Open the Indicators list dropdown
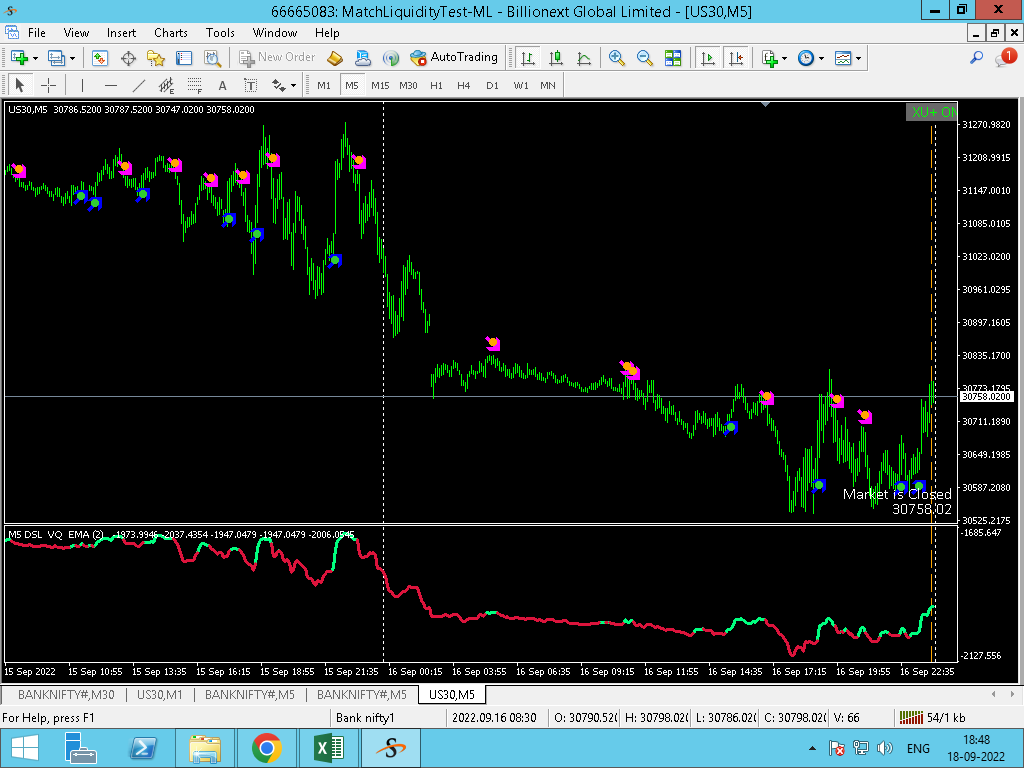This screenshot has height=768, width=1024. tap(785, 58)
